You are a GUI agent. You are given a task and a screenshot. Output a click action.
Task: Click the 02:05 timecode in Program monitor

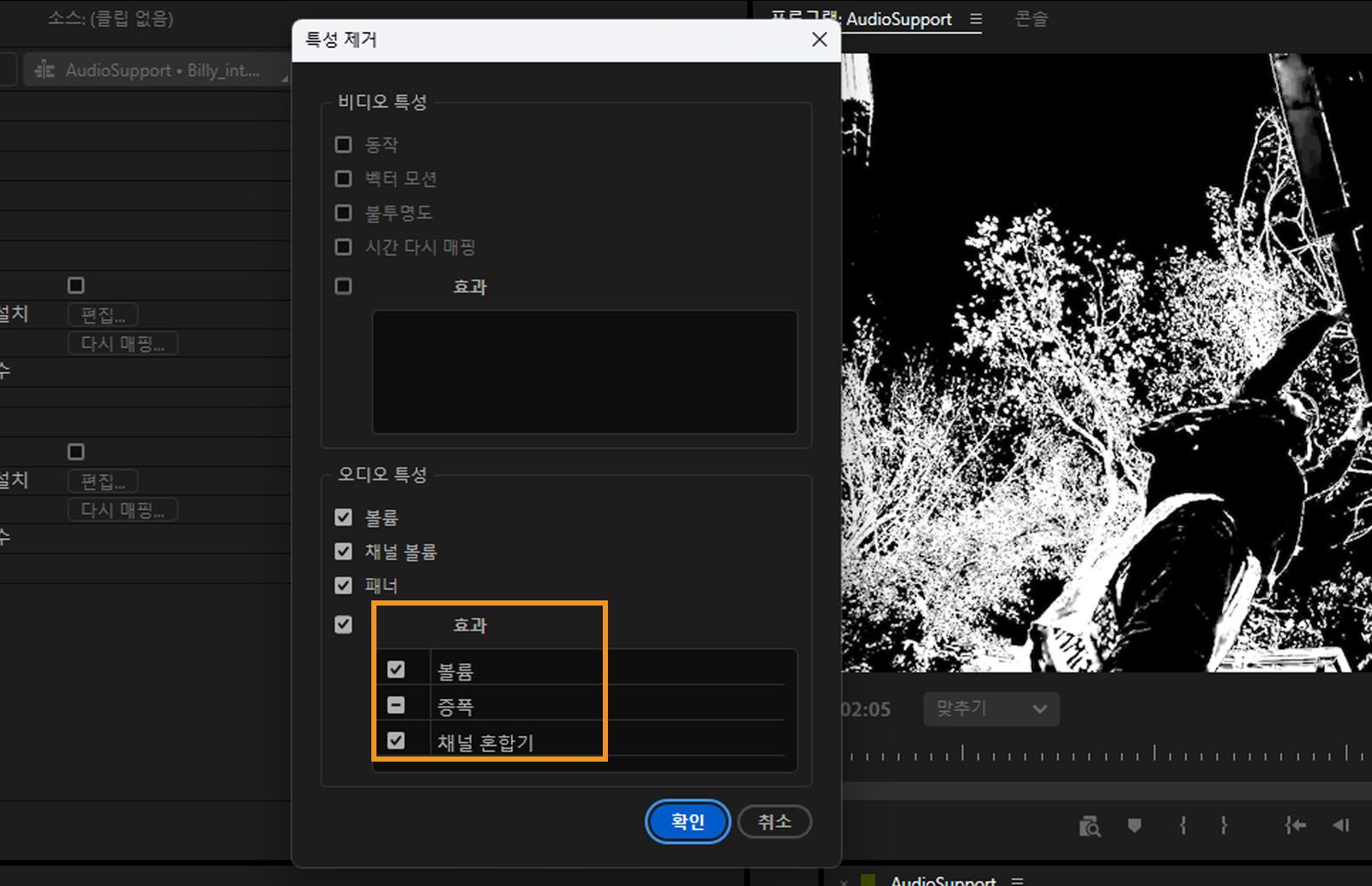[866, 709]
